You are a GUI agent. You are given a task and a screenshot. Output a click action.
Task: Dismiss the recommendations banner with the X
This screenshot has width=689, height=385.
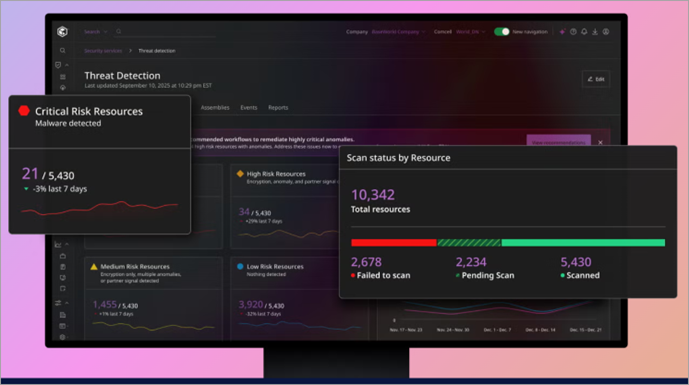point(600,142)
